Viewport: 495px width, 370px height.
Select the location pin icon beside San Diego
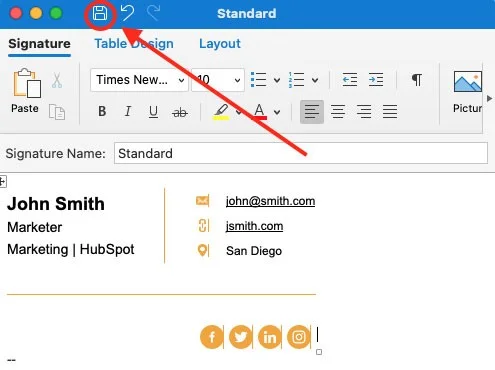(x=202, y=250)
